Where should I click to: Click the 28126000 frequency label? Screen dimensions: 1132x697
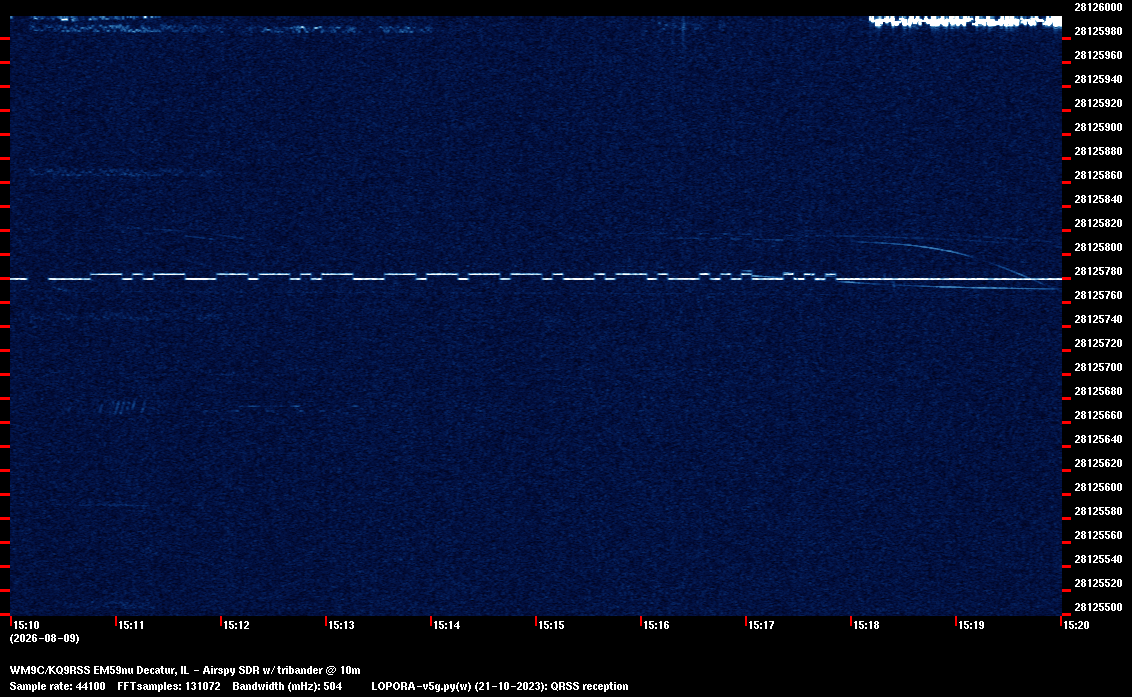coord(1099,7)
